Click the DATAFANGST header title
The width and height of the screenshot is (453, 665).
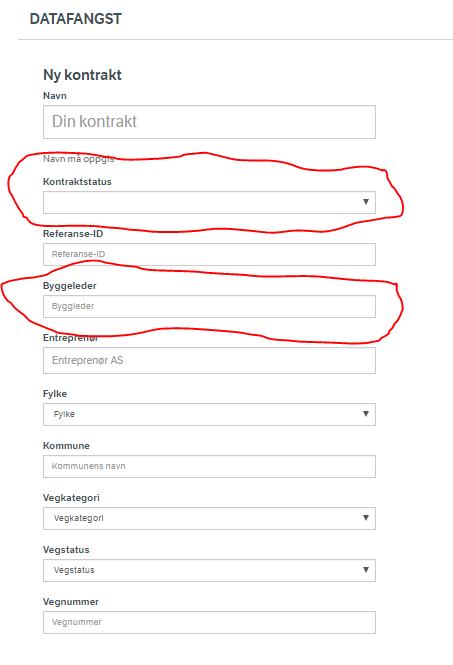click(x=76, y=19)
